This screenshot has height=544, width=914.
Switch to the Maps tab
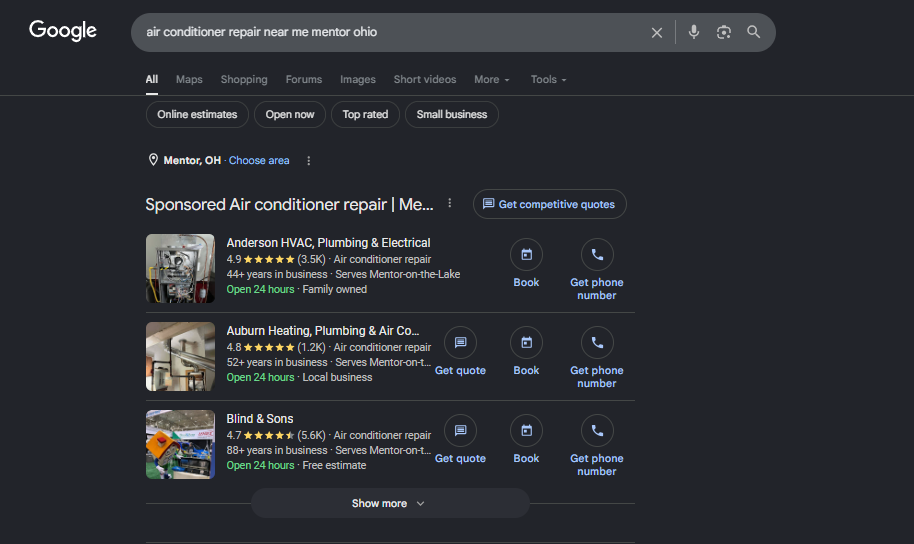coord(189,79)
